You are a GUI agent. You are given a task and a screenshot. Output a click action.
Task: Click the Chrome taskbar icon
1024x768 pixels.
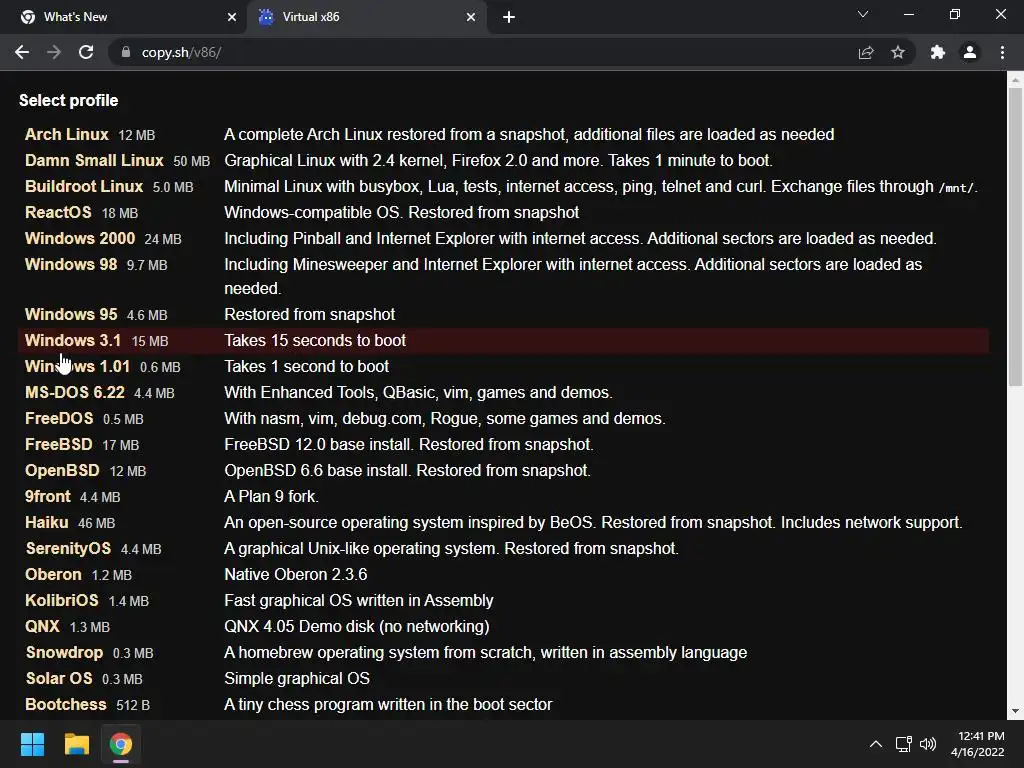coord(121,744)
